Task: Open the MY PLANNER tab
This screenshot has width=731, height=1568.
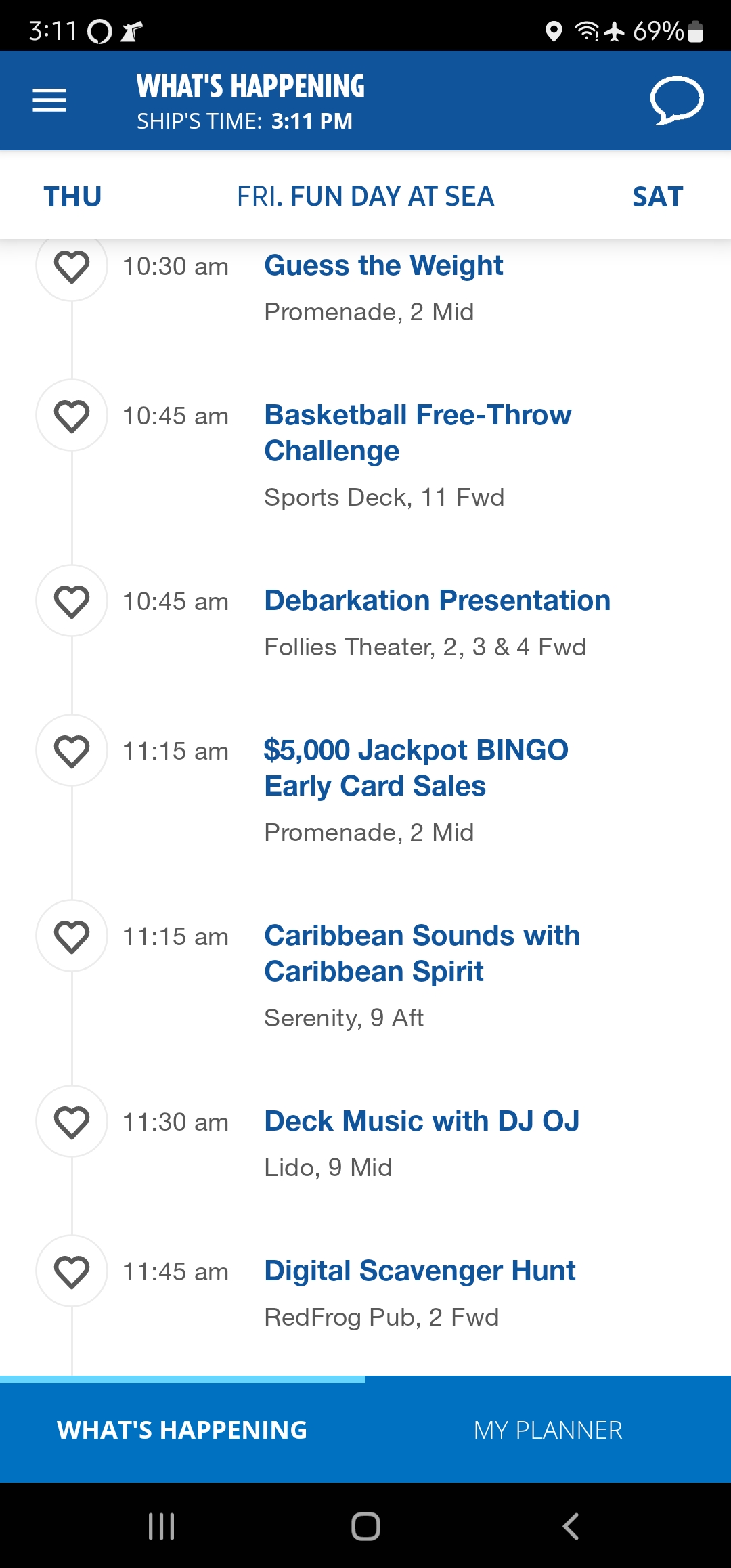Action: coord(548,1430)
